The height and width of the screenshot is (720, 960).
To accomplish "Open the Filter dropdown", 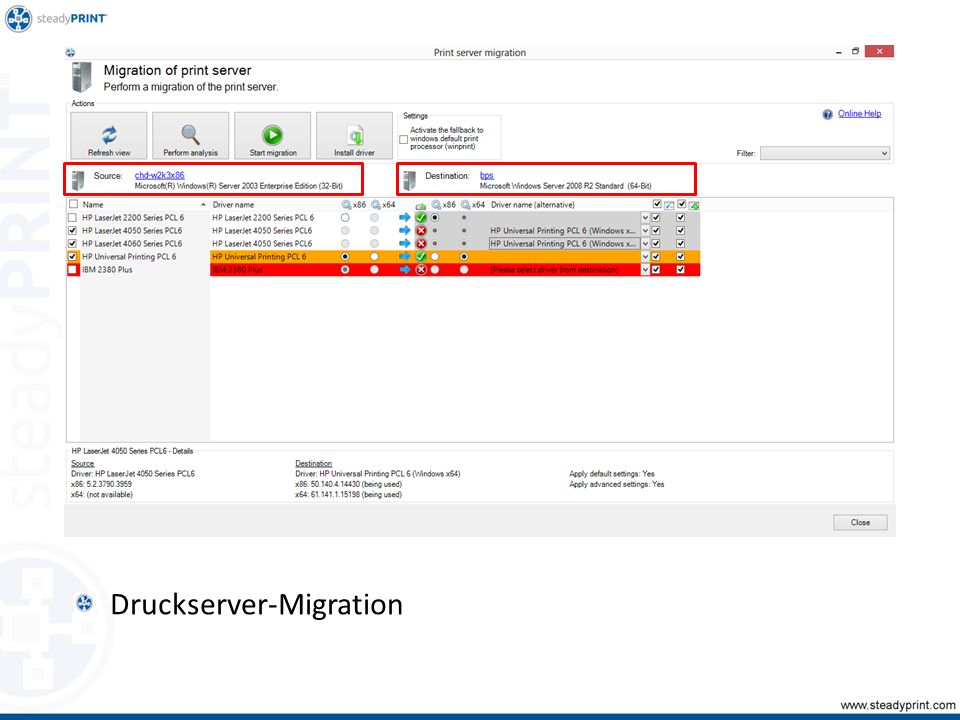I will click(825, 153).
